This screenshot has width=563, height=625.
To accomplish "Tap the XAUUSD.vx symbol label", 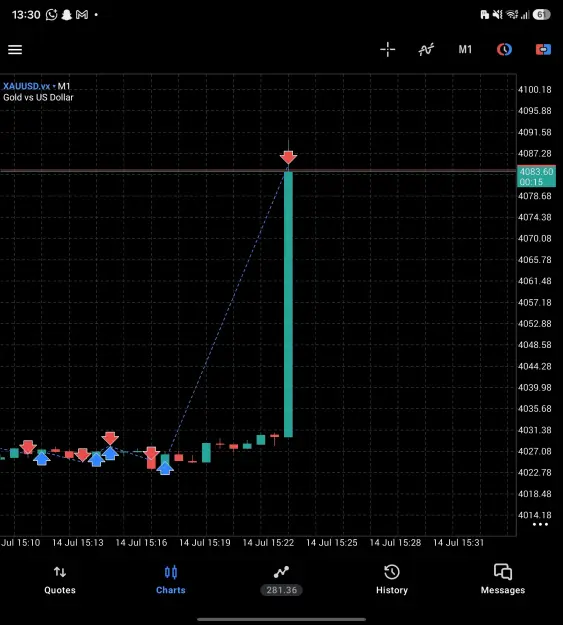I will click(26, 86).
